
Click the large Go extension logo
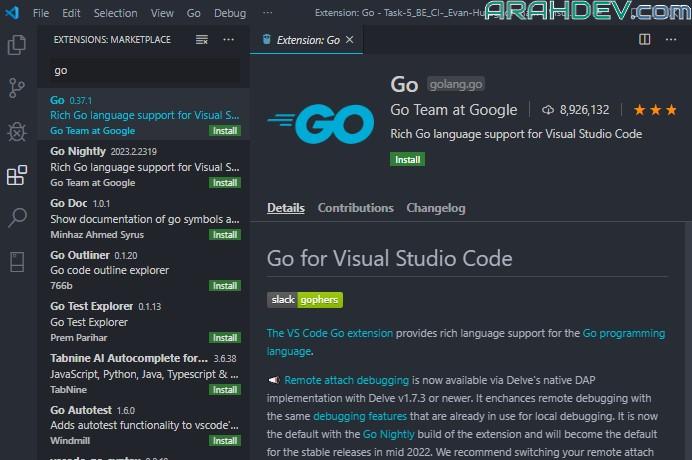(x=307, y=123)
